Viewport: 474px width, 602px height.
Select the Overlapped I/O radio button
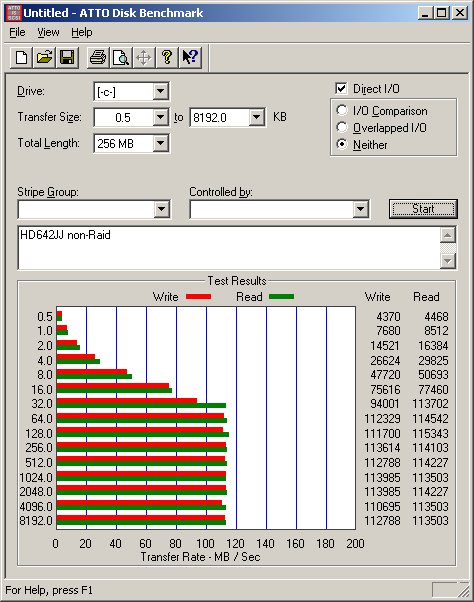click(x=342, y=127)
